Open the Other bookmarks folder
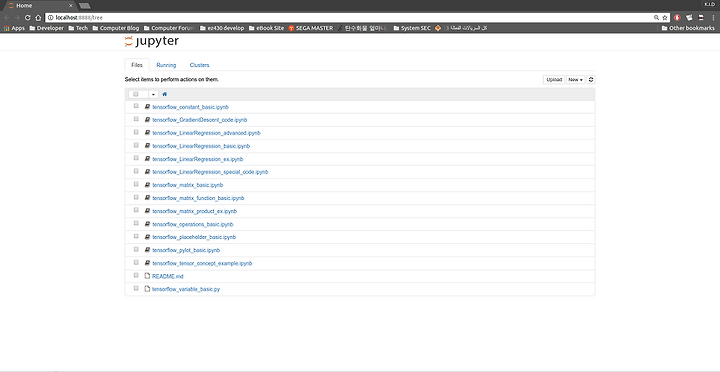This screenshot has width=720, height=372. [x=688, y=28]
